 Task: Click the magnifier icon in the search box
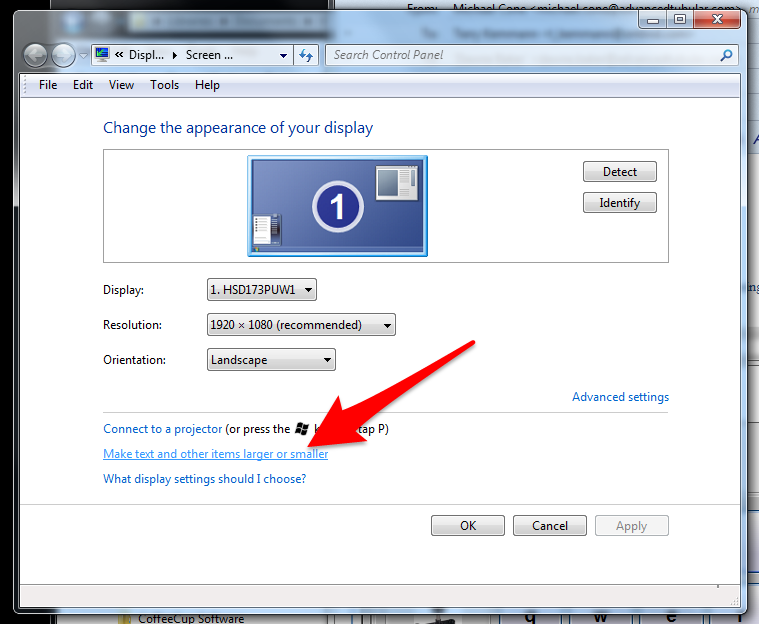(x=727, y=56)
